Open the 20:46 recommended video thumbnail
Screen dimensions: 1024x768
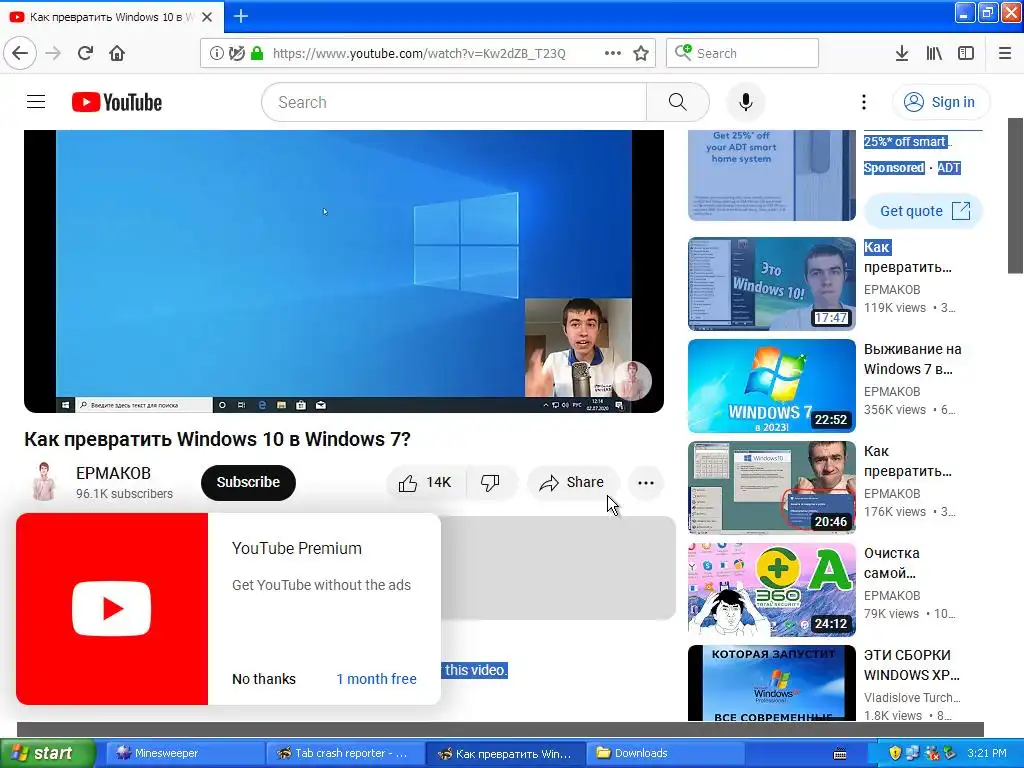click(x=771, y=487)
